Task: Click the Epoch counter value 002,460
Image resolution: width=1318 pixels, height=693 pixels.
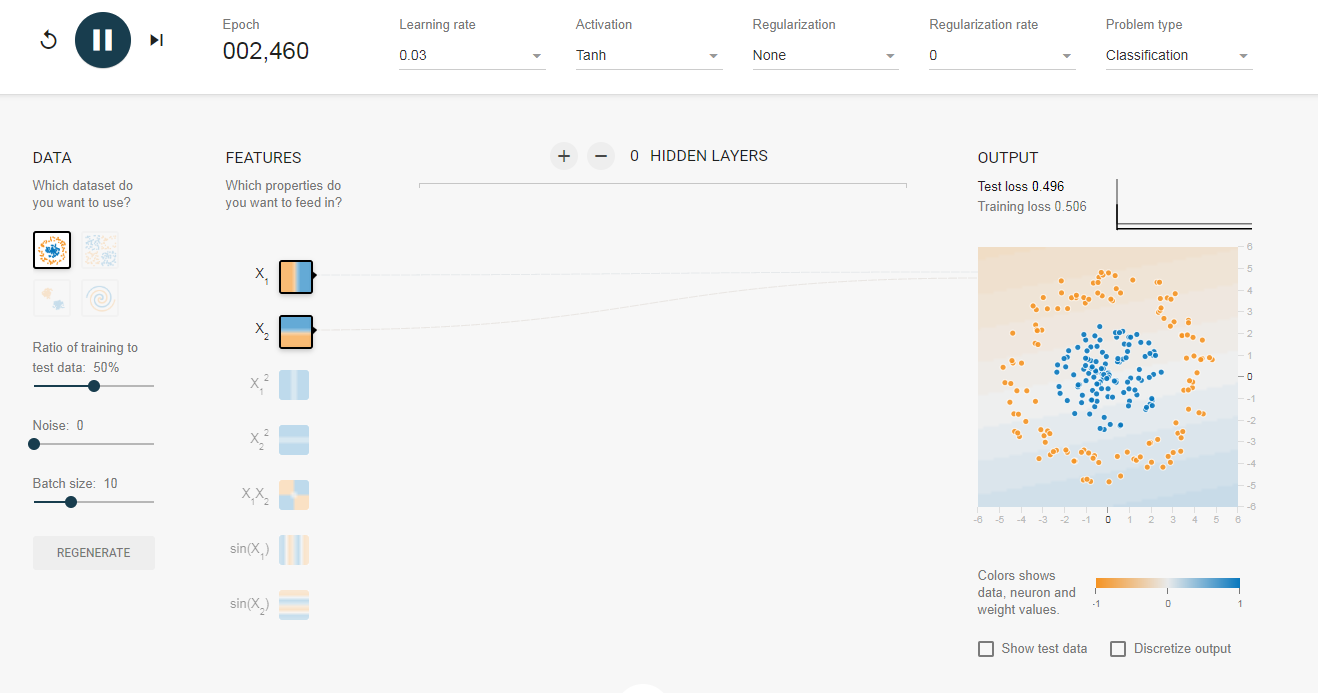Action: click(x=266, y=51)
